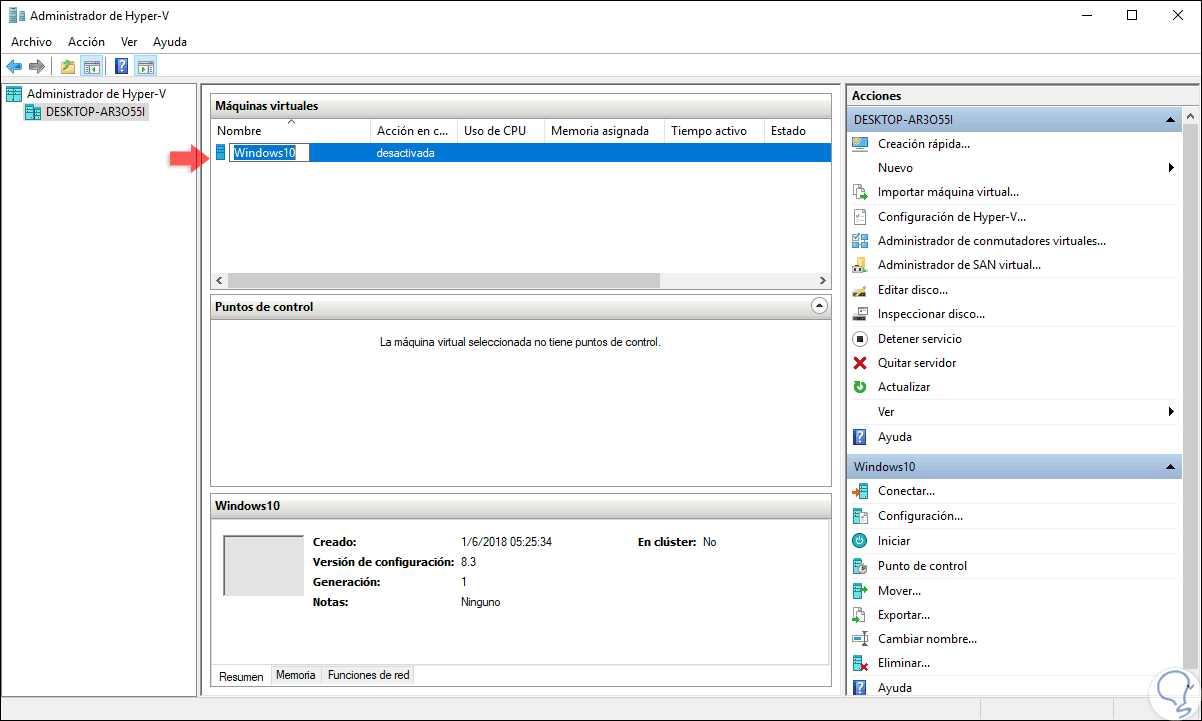1202x721 pixels.
Task: Open the Acción menu
Action: click(x=86, y=42)
